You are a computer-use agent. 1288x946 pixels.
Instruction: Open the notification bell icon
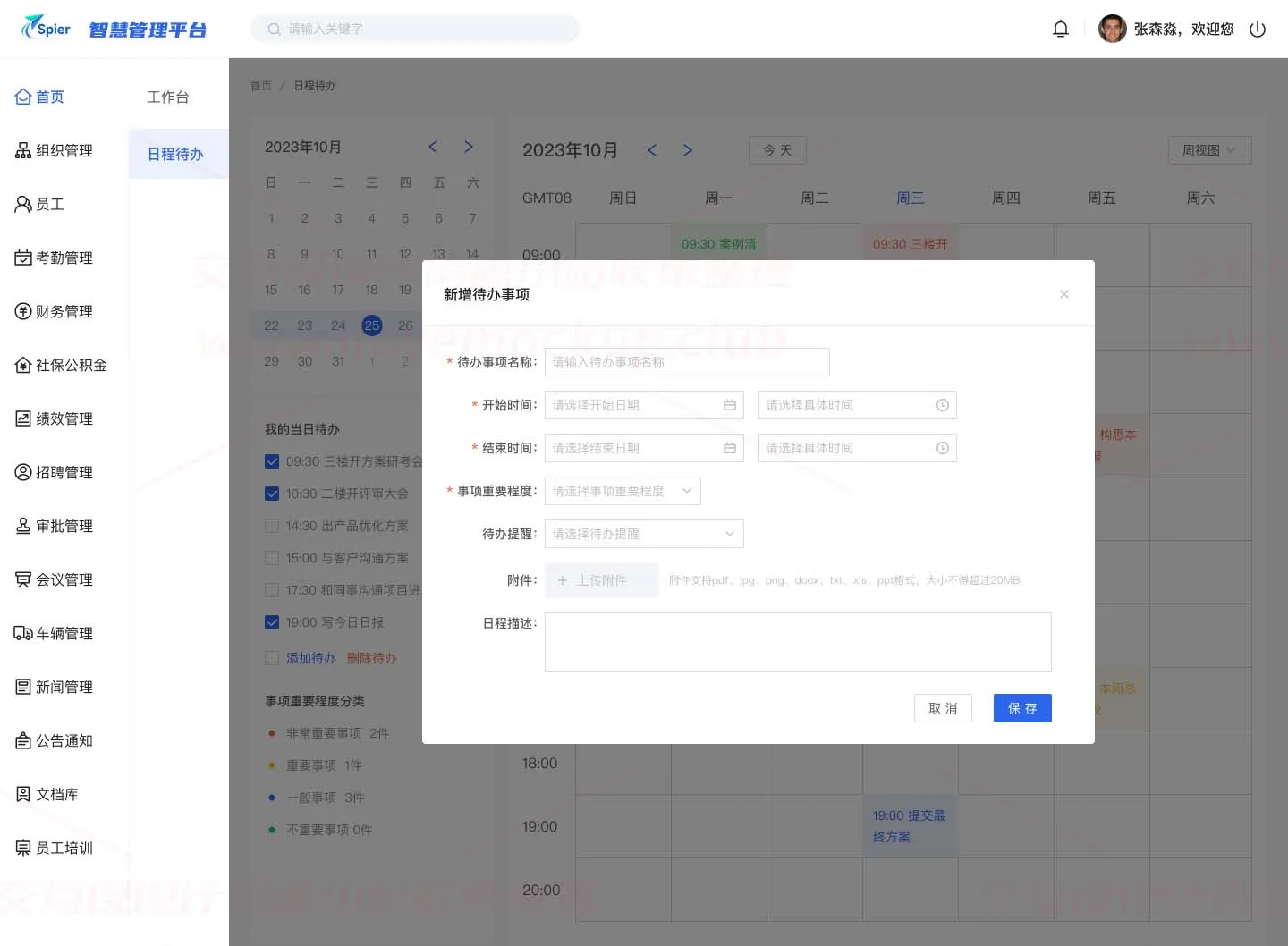pos(1061,29)
